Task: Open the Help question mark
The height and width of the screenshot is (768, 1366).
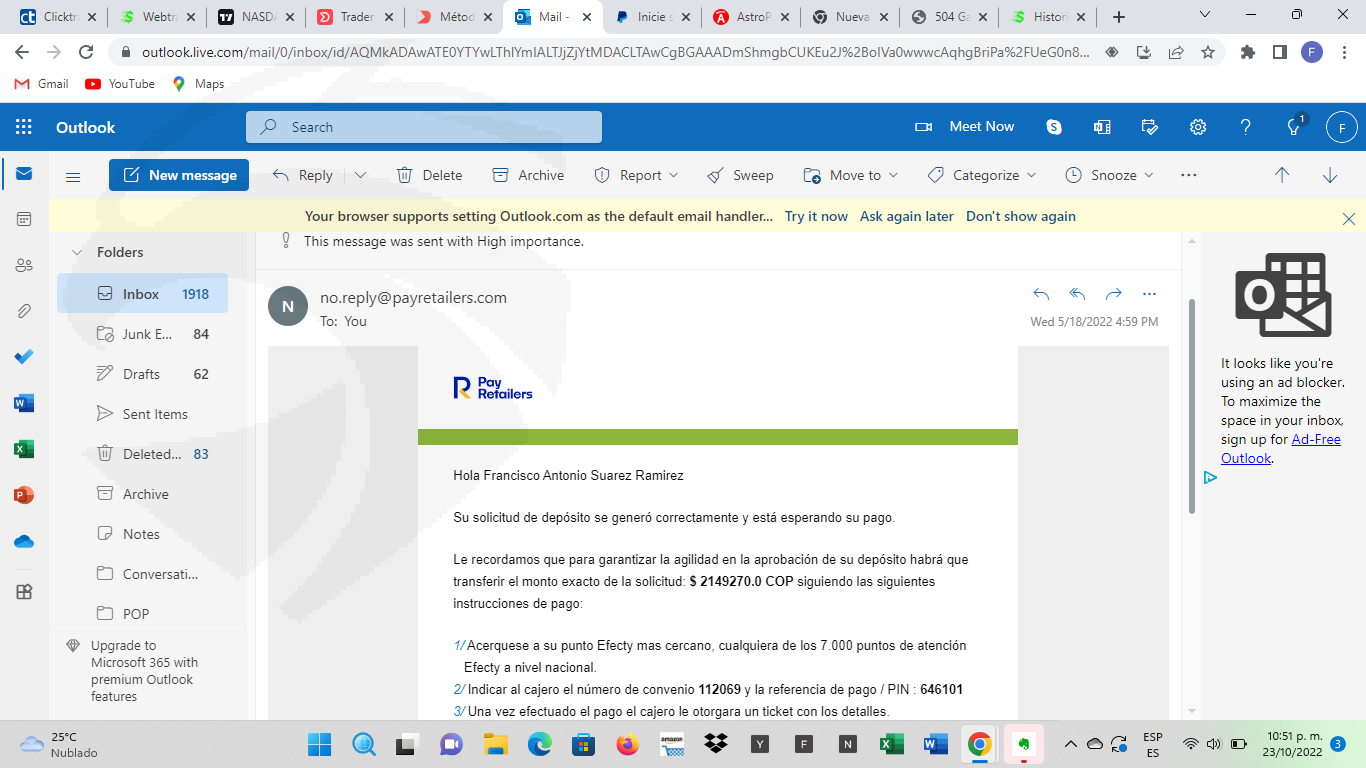Action: coord(1246,127)
